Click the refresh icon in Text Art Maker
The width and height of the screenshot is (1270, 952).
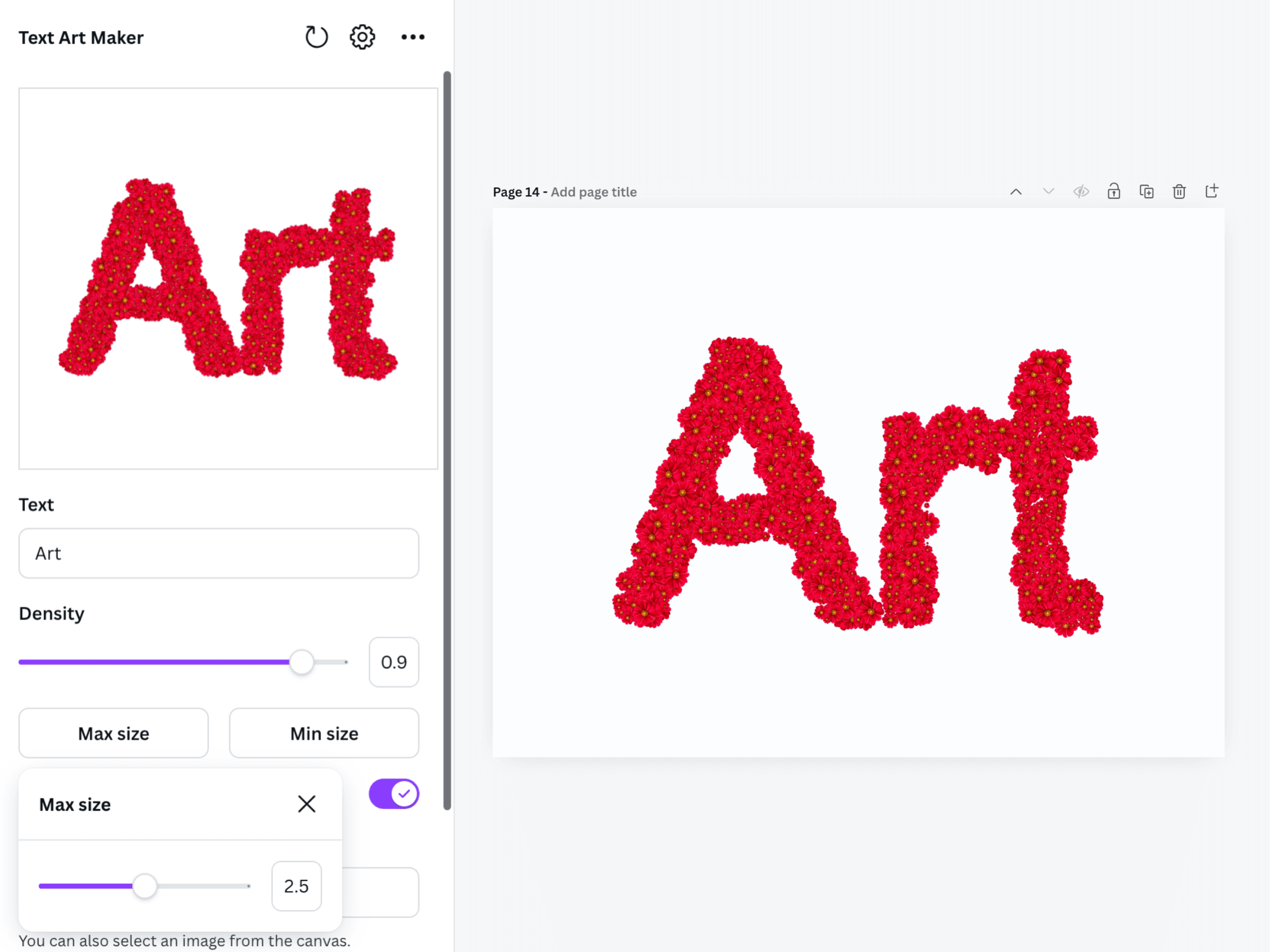click(x=316, y=38)
